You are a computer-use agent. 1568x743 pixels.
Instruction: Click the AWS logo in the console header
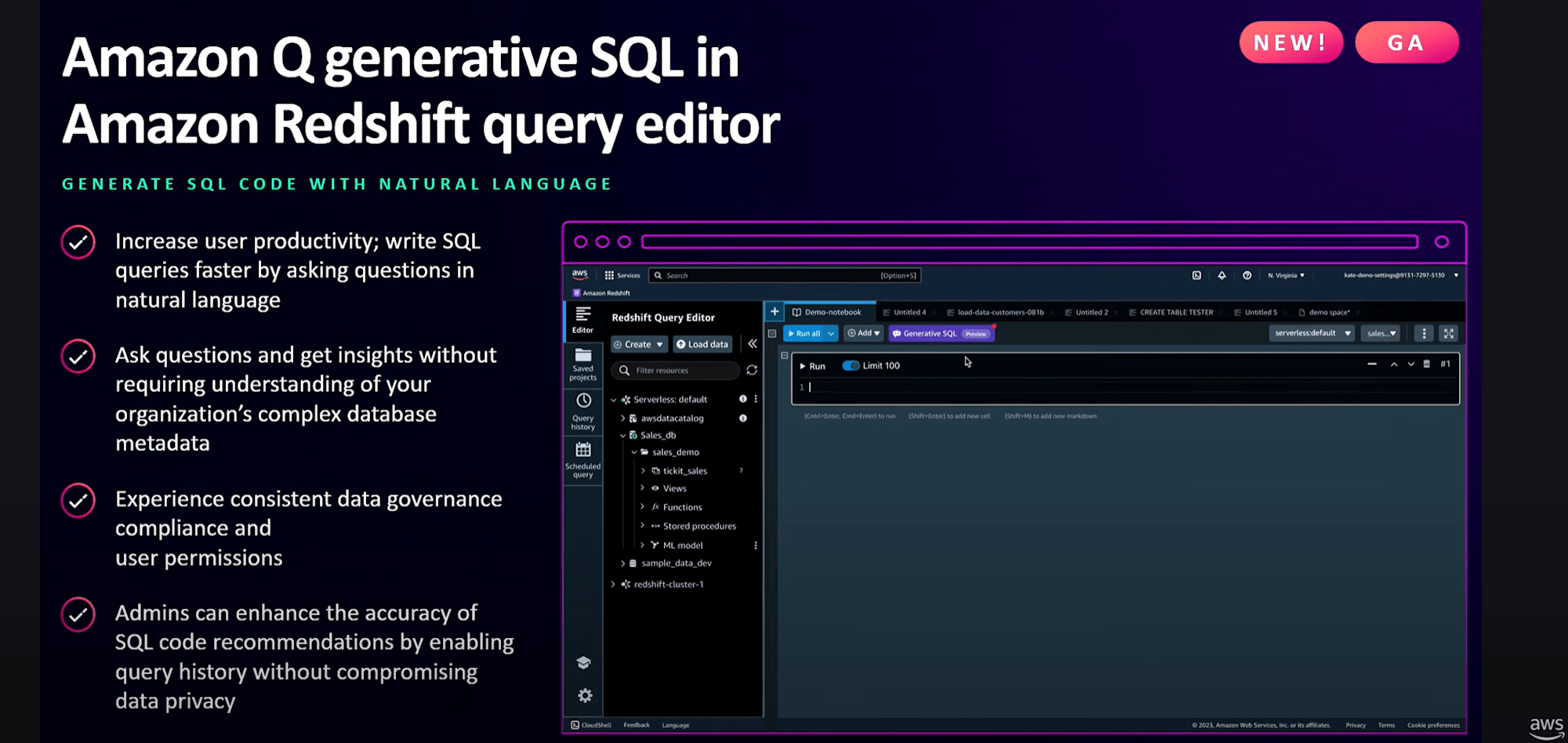(x=580, y=275)
